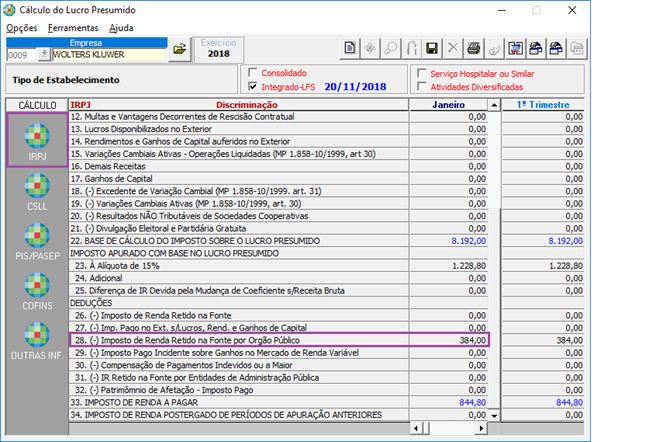Click the company code field 0009
This screenshot has width=670, height=442.
(22, 55)
